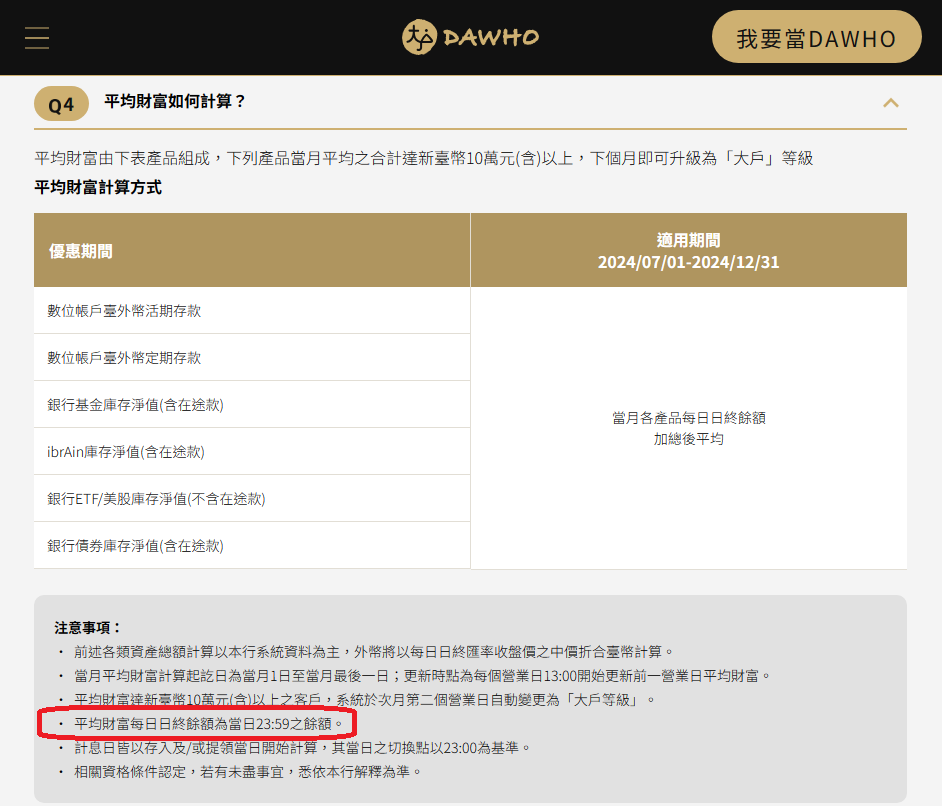Click the ibrAin庫存淨值(含在途款) row

[x=126, y=452]
